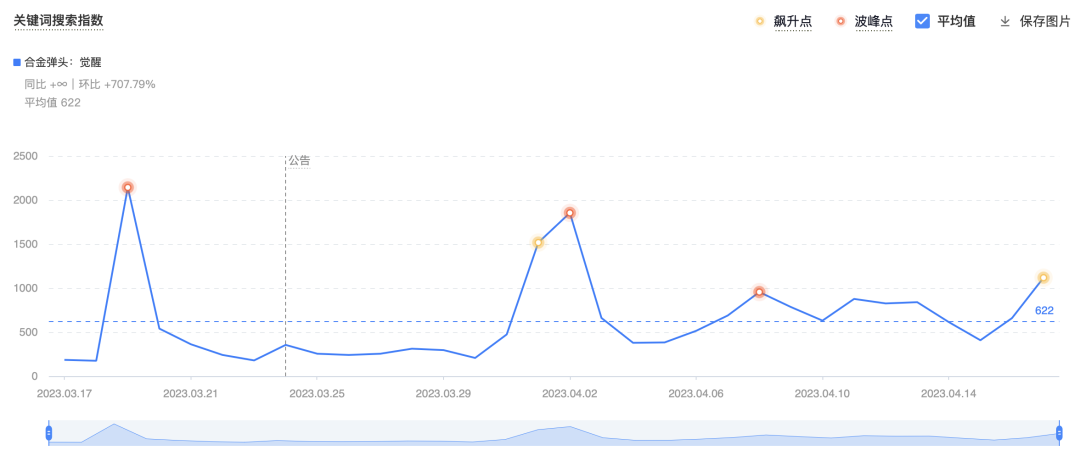Click the 622 average value label on chart

pyautogui.click(x=1044, y=310)
